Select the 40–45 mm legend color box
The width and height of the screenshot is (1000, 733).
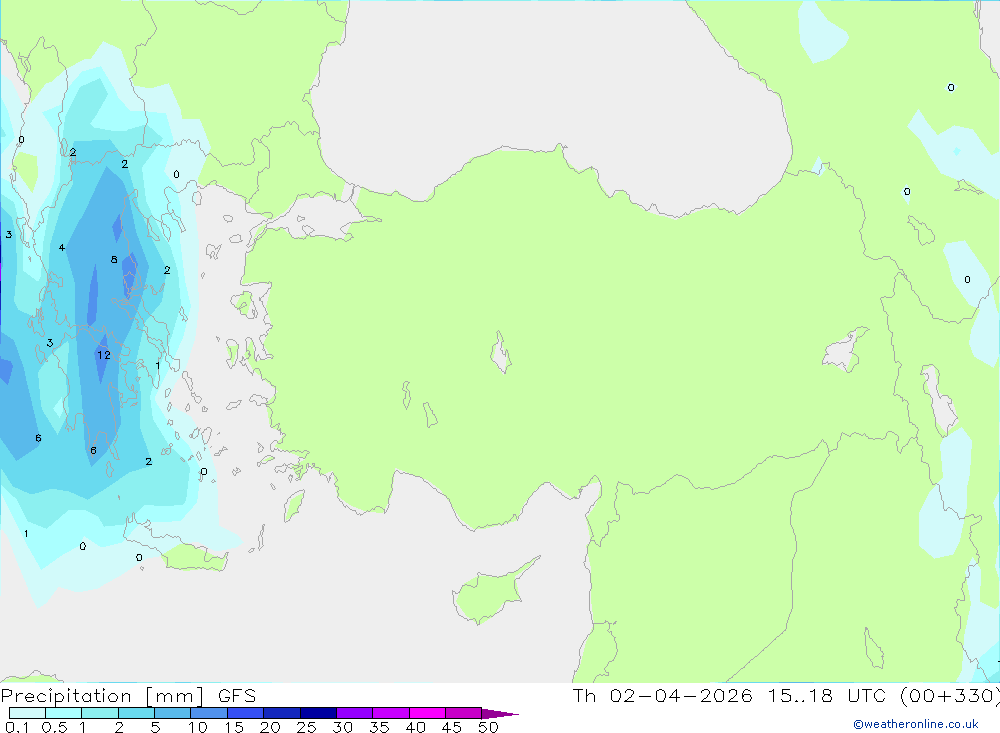[427, 713]
